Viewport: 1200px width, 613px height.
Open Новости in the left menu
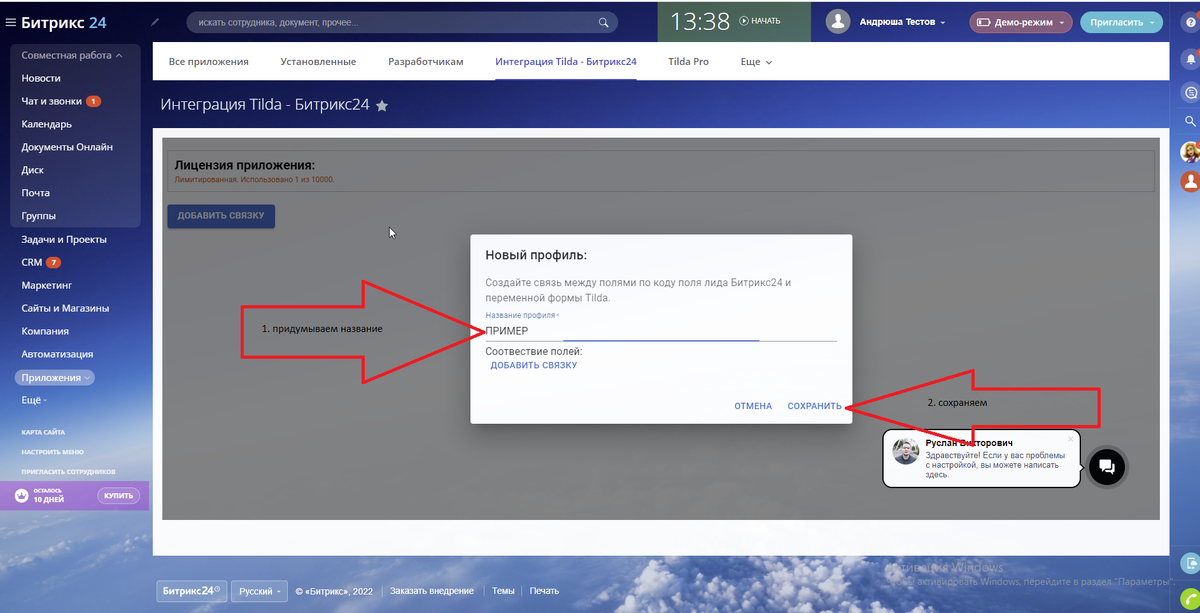point(41,78)
